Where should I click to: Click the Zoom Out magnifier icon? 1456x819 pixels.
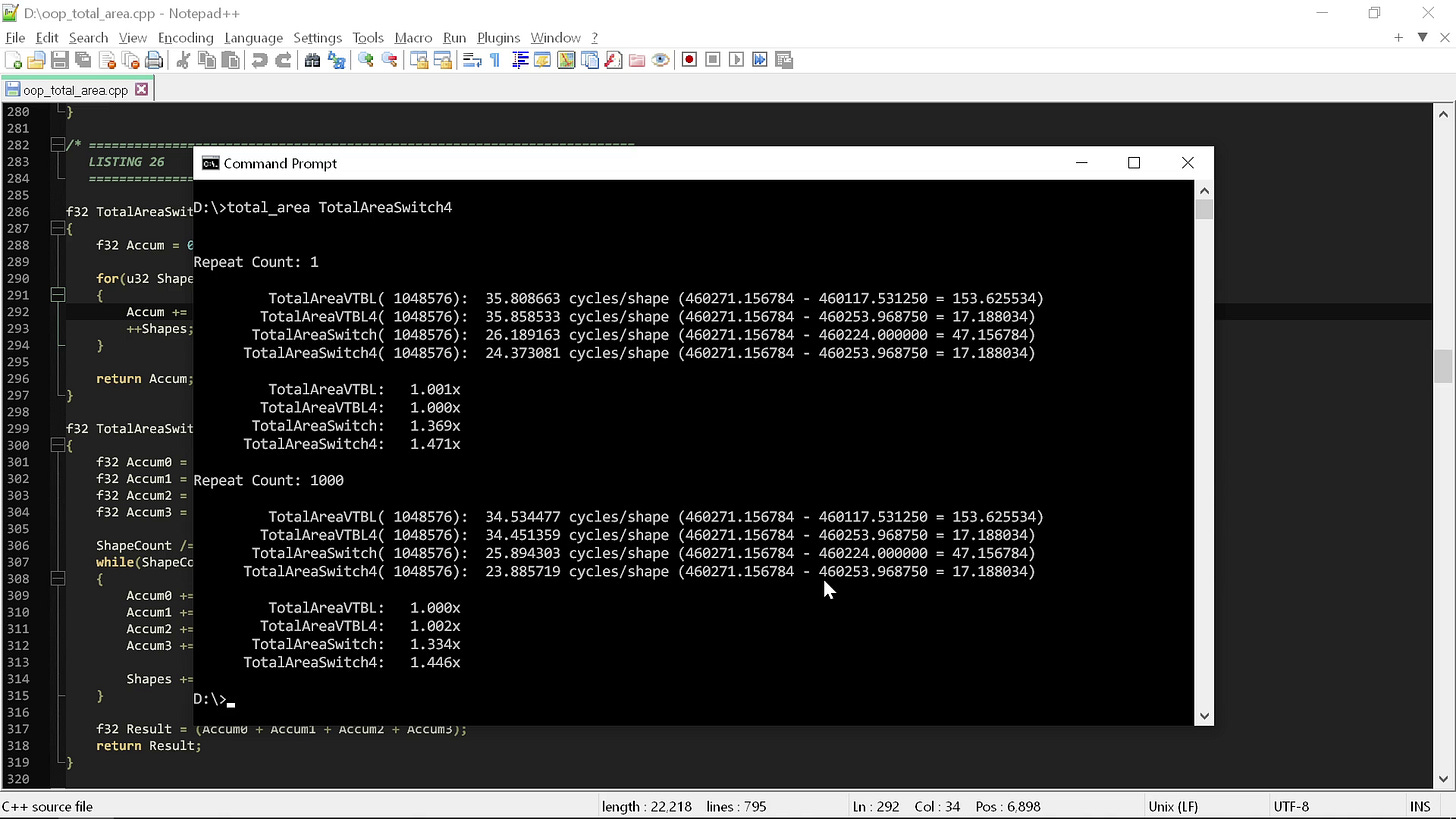pos(389,60)
